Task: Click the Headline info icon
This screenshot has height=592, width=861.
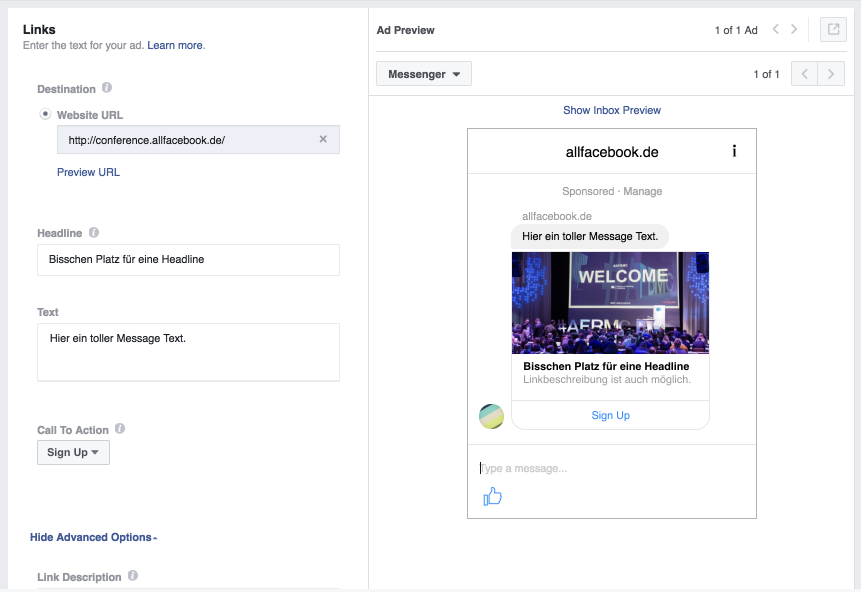Action: click(x=94, y=232)
